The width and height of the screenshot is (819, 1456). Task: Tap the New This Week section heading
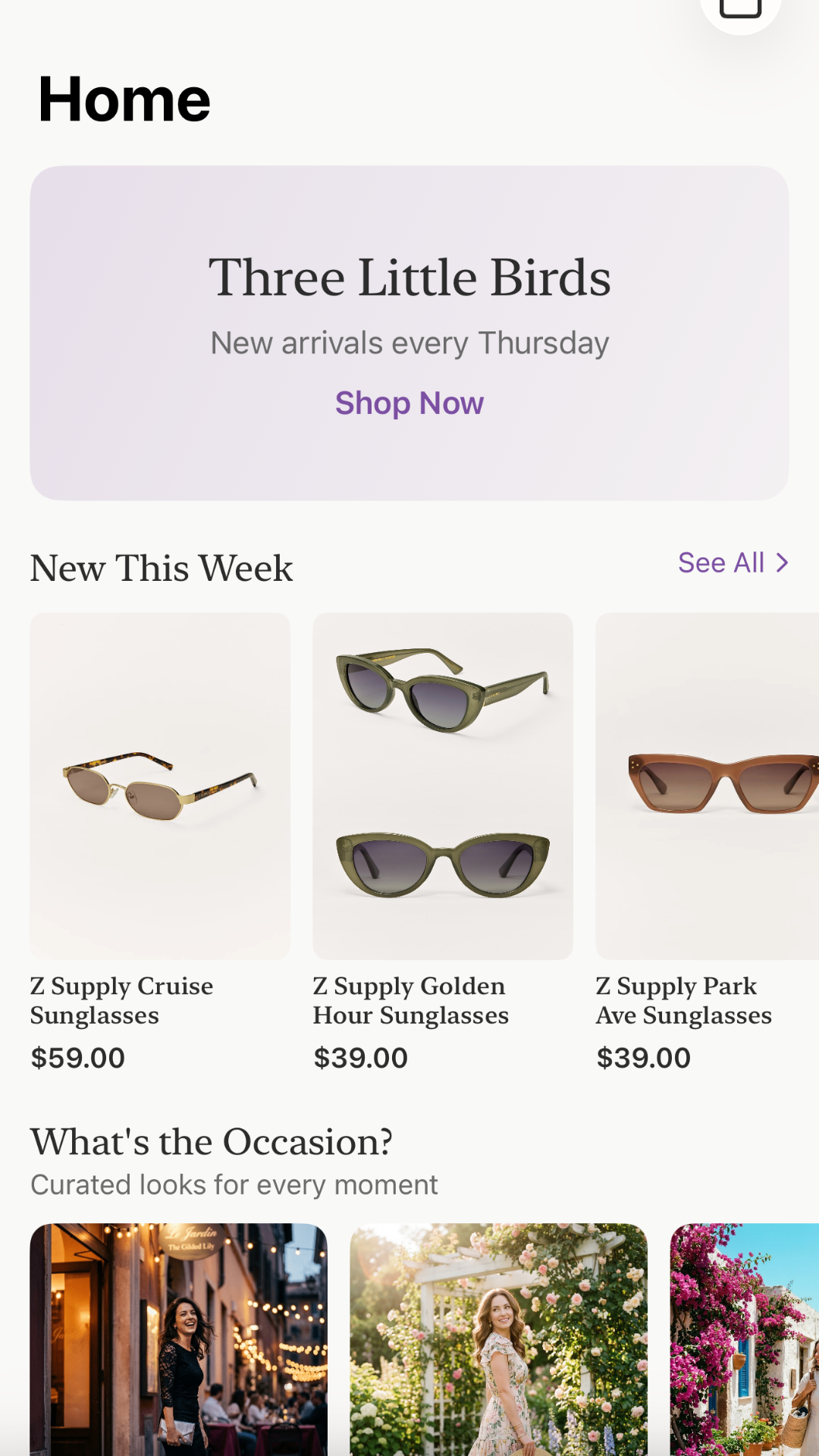(x=162, y=568)
